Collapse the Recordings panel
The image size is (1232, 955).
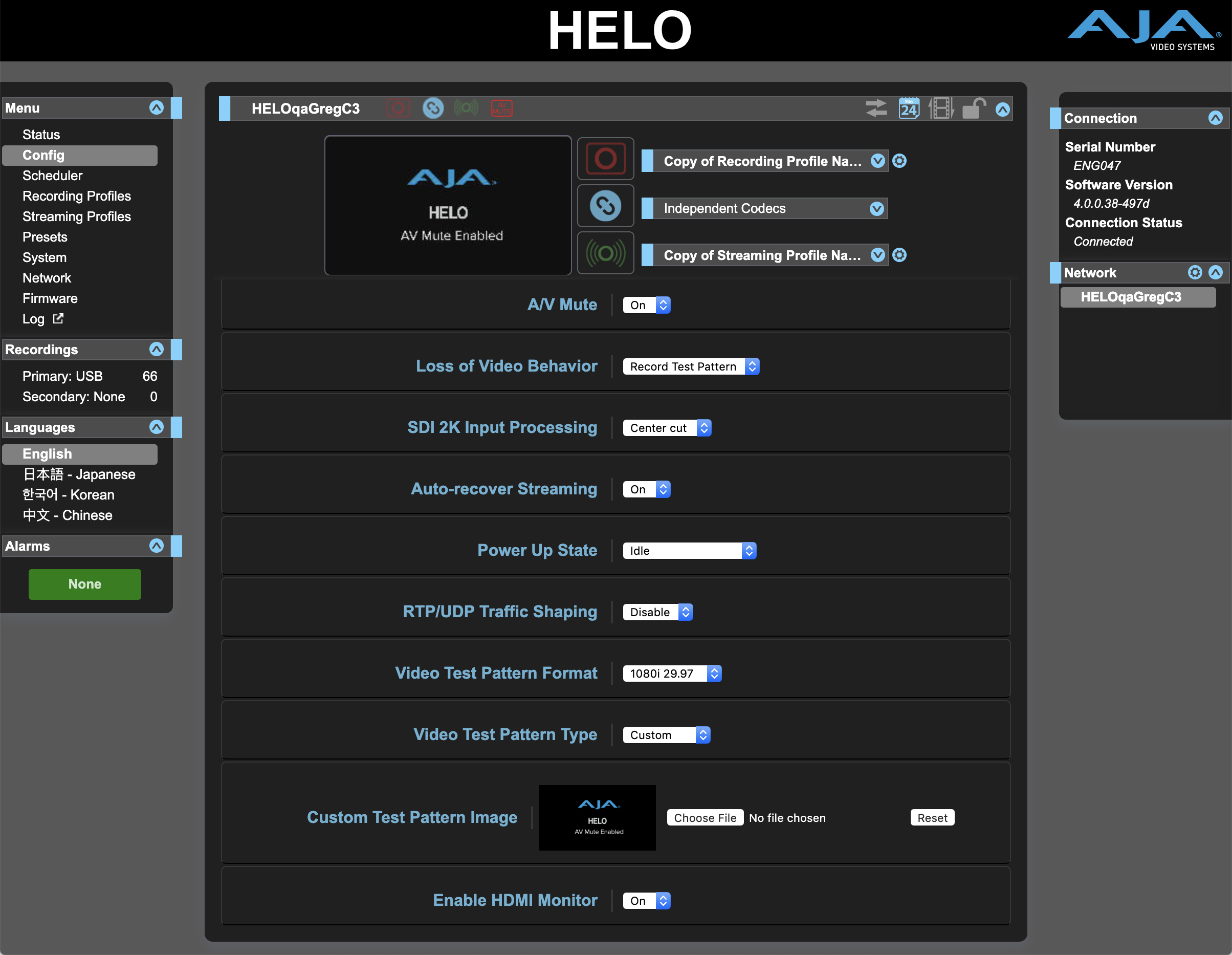[x=156, y=349]
